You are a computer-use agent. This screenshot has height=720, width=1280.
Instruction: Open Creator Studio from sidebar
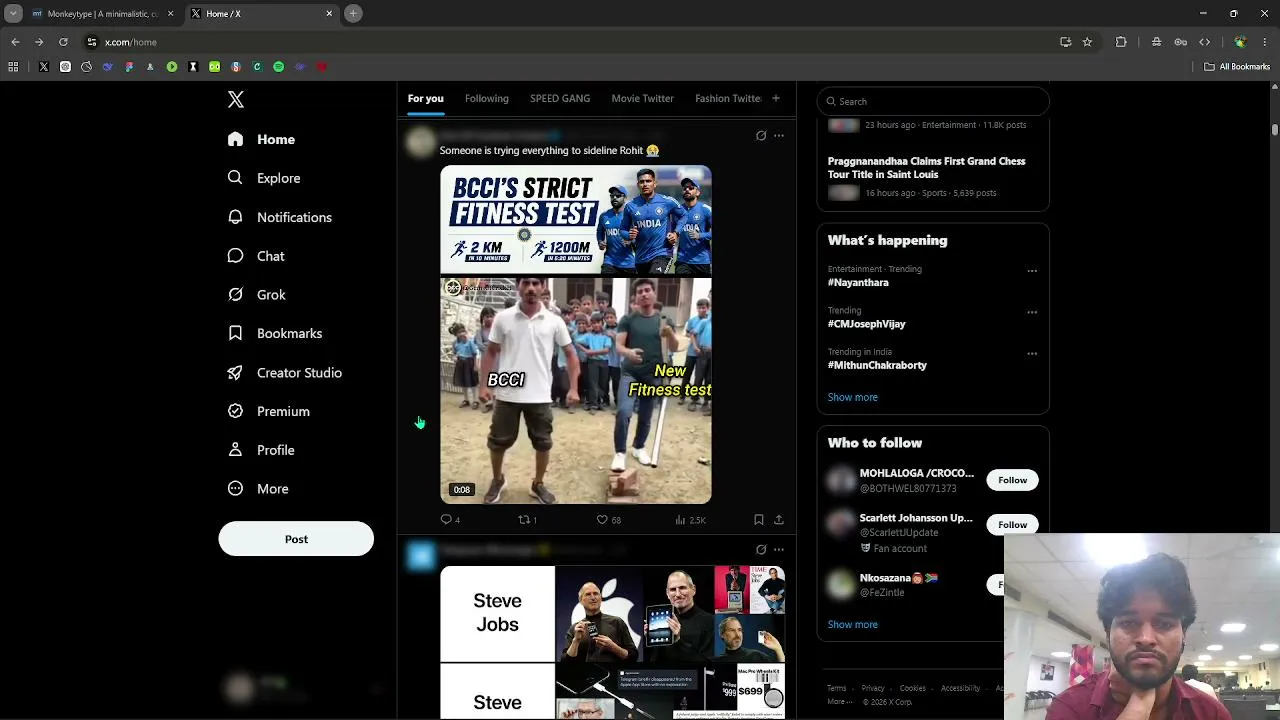pos(284,372)
